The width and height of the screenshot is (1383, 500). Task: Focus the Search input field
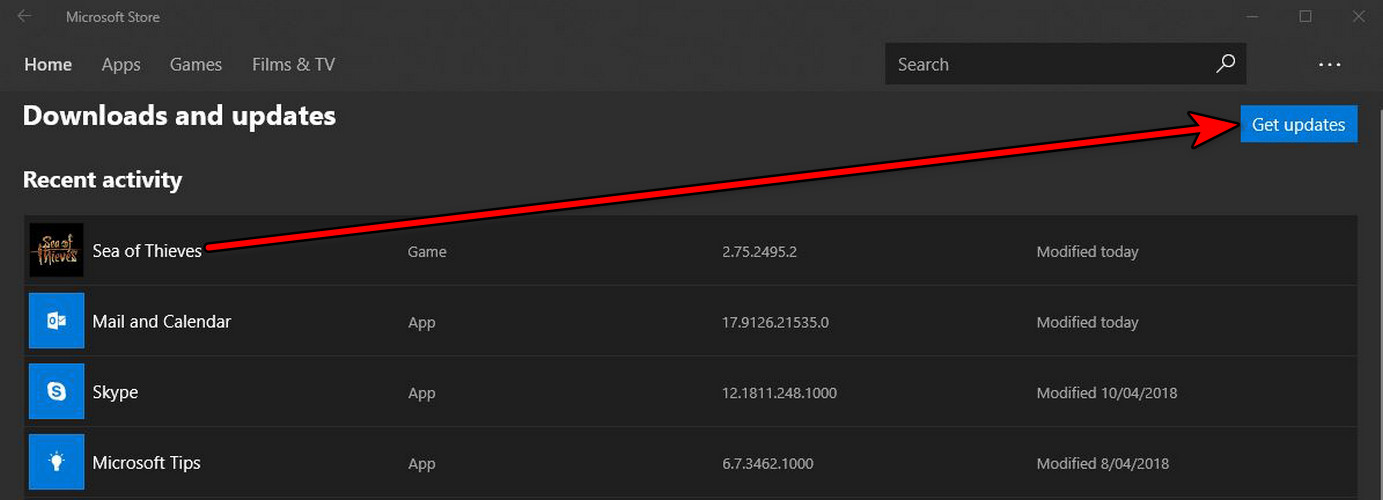click(x=1066, y=64)
